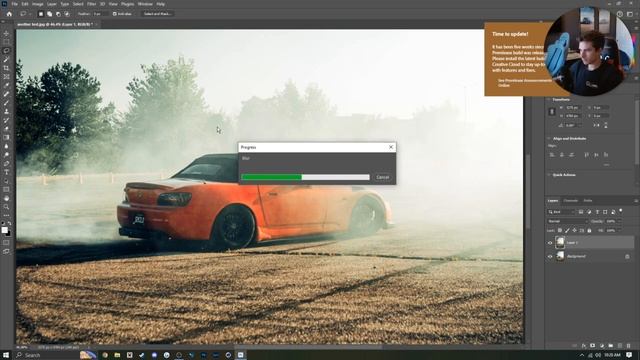Image resolution: width=640 pixels, height=360 pixels.
Task: Select the Layer 1 thumbnail
Action: tap(560, 242)
